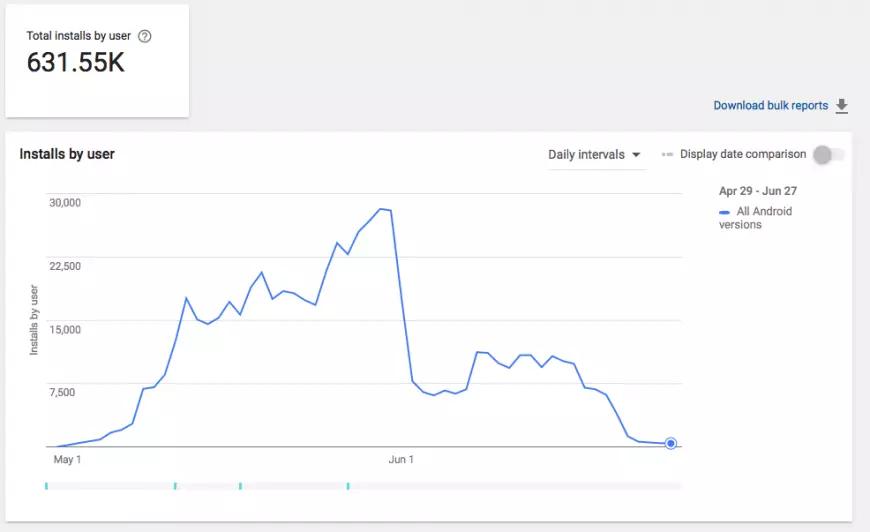Open the Download bulk reports link
Image resolution: width=870 pixels, height=532 pixels.
(770, 106)
